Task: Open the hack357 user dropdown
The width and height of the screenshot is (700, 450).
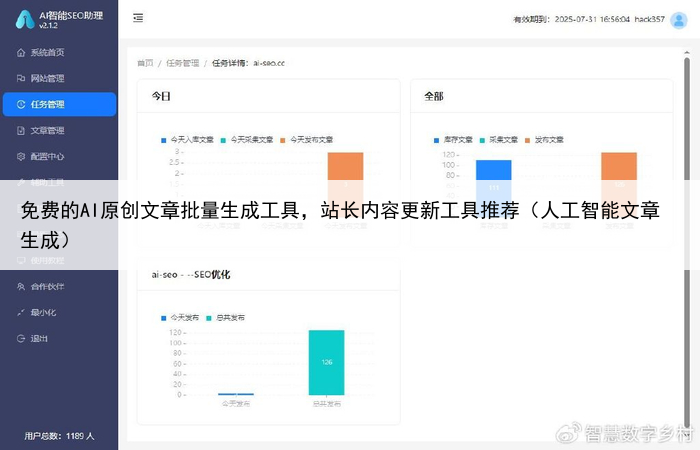Action: click(651, 19)
